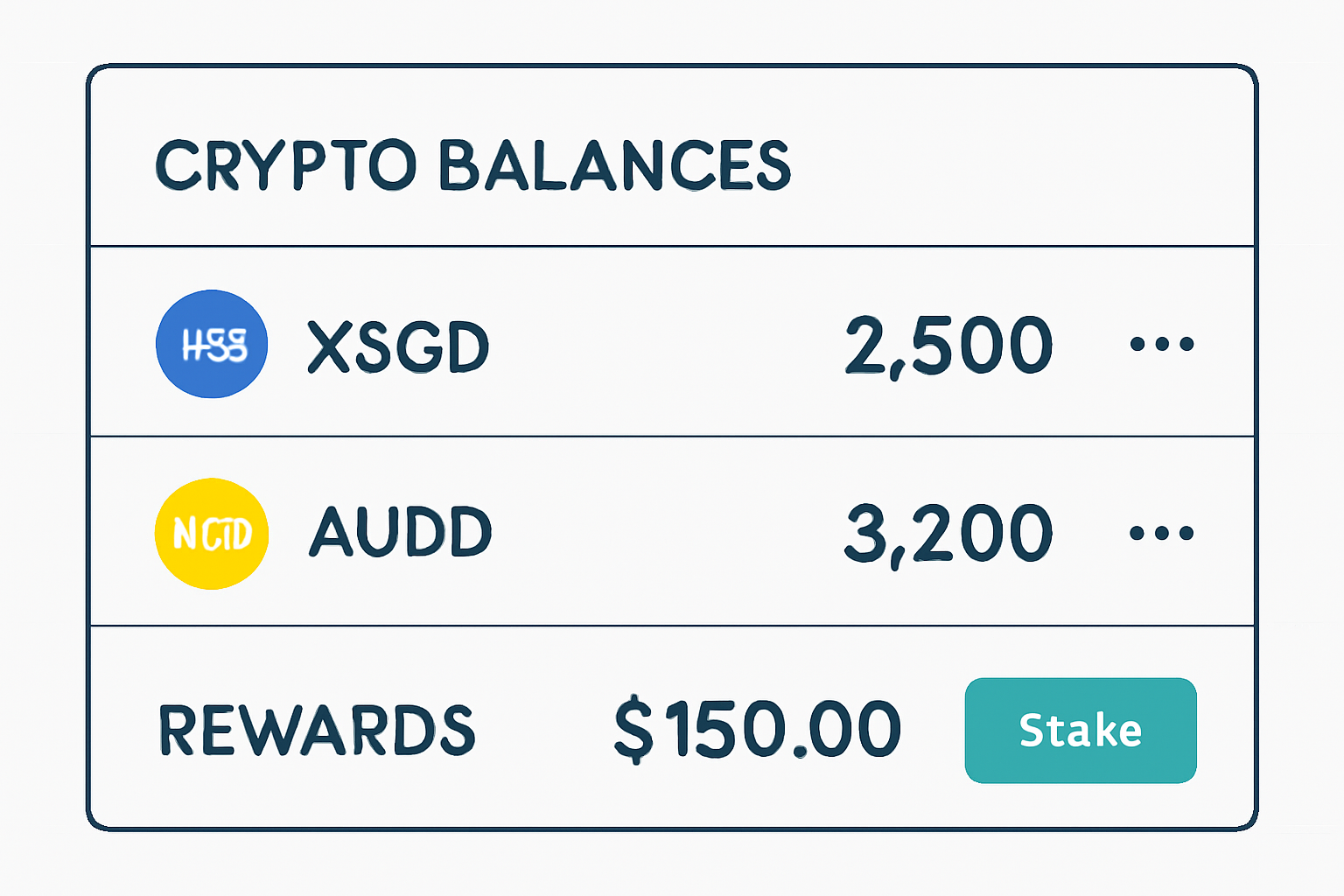Screen dimensions: 1344x896
Task: Select the XSGD token name
Action: coord(398,347)
